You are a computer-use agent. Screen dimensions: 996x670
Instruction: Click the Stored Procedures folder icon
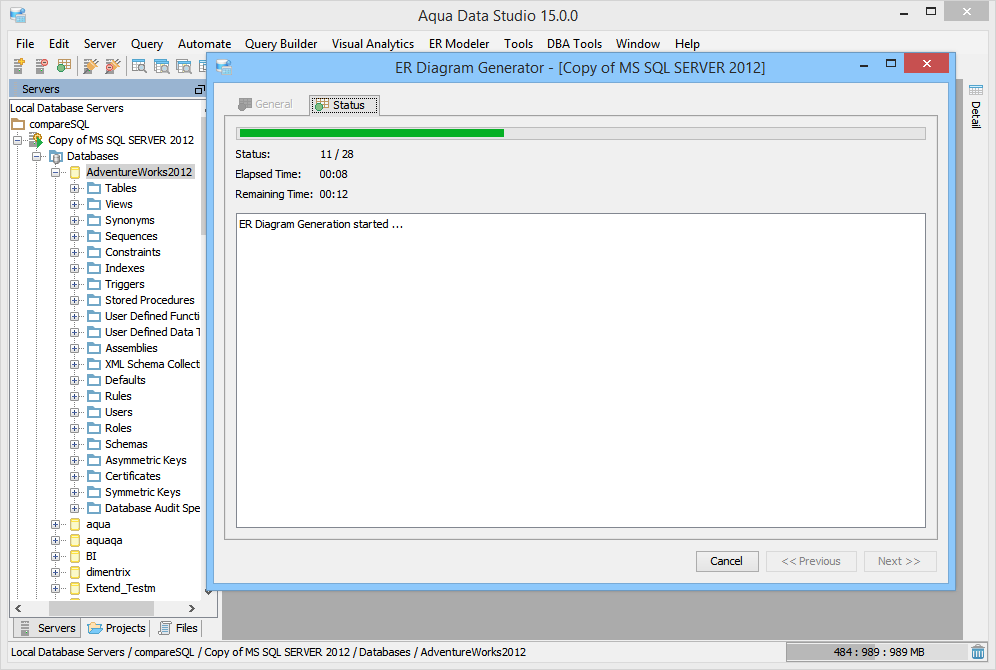(94, 300)
